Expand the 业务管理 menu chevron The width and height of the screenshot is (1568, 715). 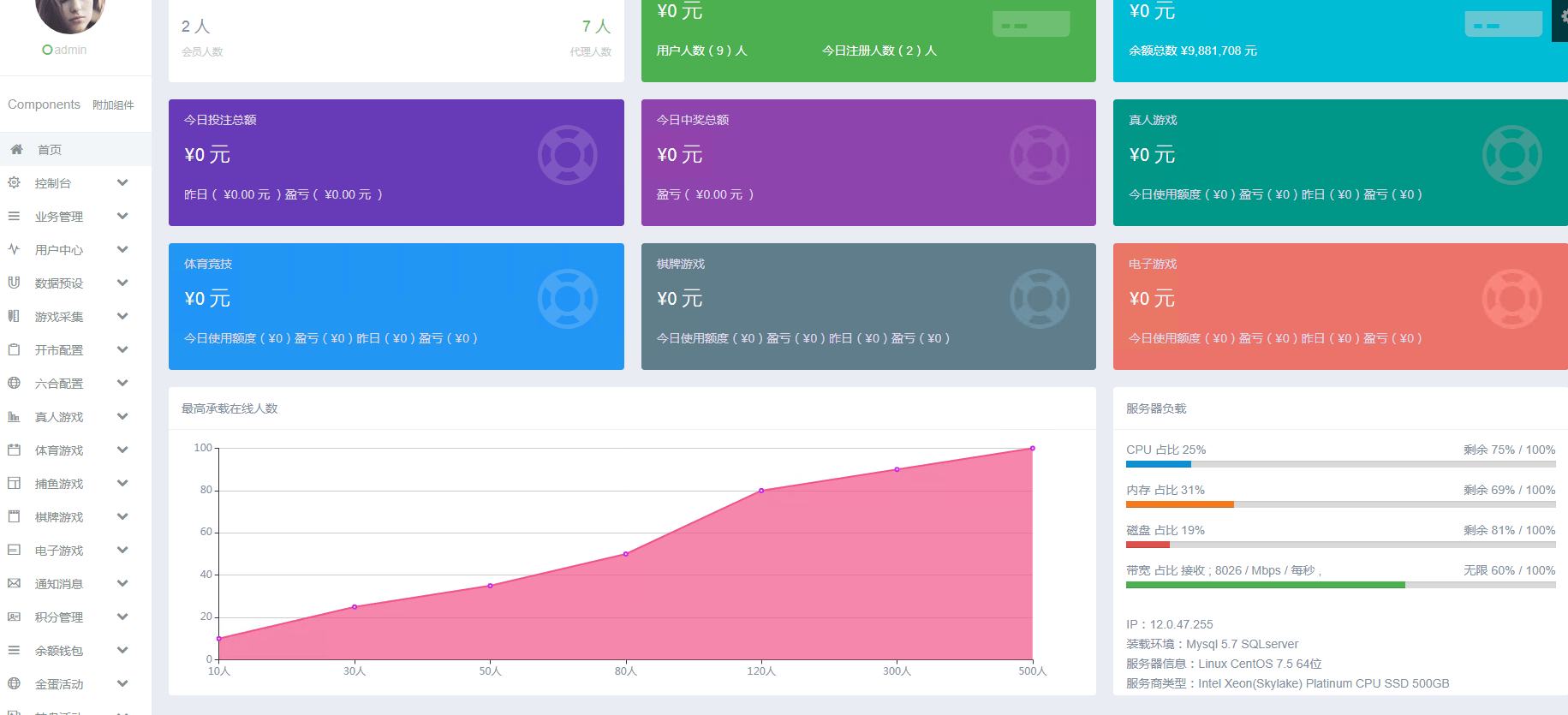122,216
